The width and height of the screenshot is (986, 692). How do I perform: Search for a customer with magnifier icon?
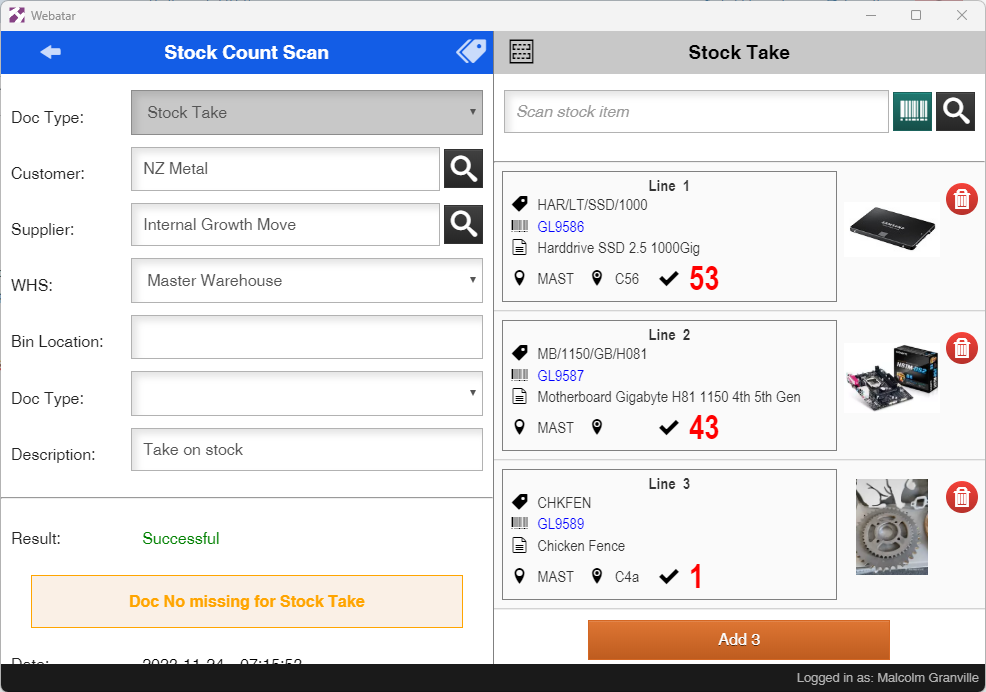pos(463,169)
